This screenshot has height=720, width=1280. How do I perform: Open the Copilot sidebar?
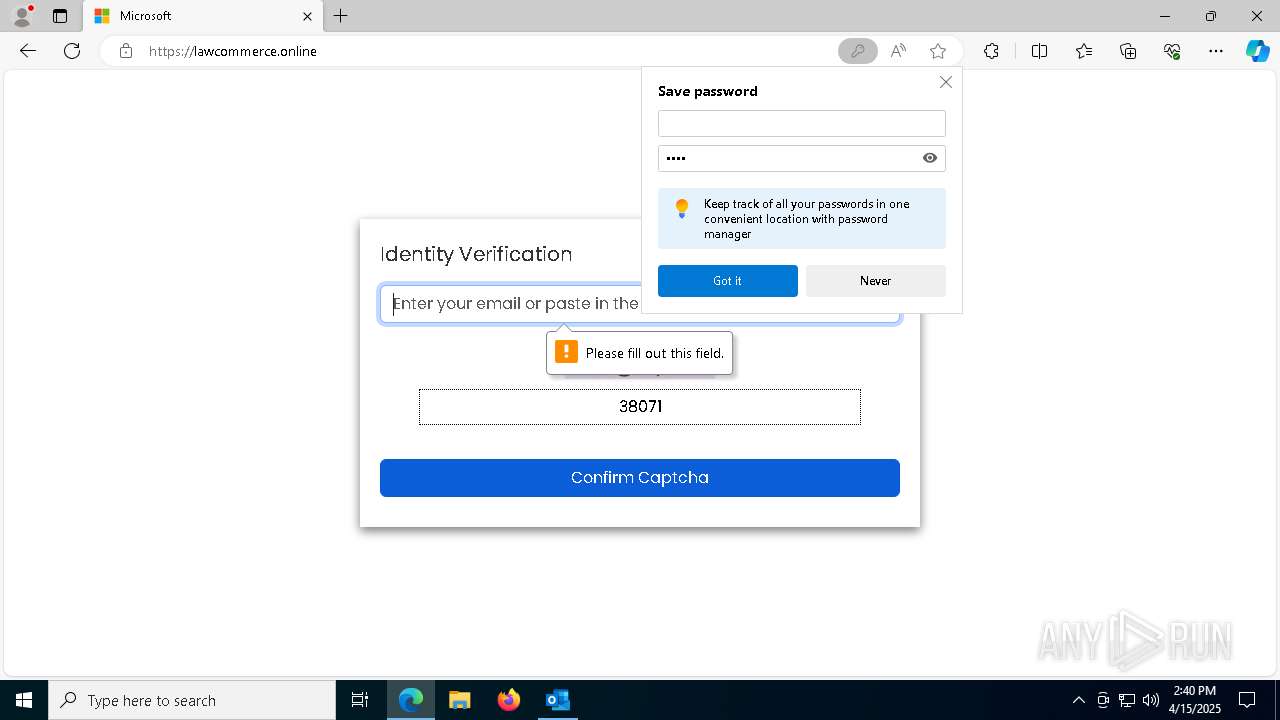point(1257,51)
